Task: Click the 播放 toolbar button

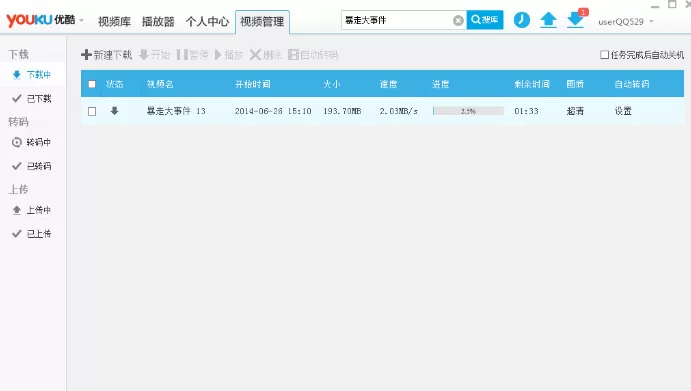Action: (x=229, y=55)
